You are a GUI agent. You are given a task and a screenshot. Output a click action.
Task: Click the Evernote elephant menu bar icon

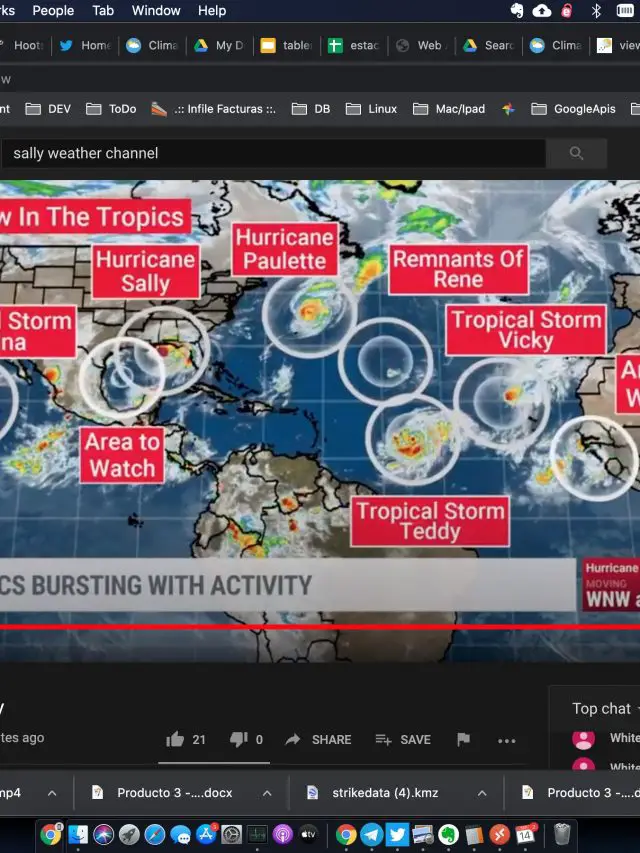pos(517,10)
